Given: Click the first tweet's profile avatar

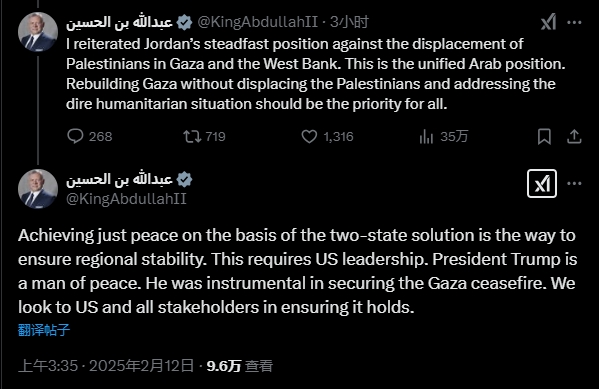Looking at the screenshot, I should 38,32.
